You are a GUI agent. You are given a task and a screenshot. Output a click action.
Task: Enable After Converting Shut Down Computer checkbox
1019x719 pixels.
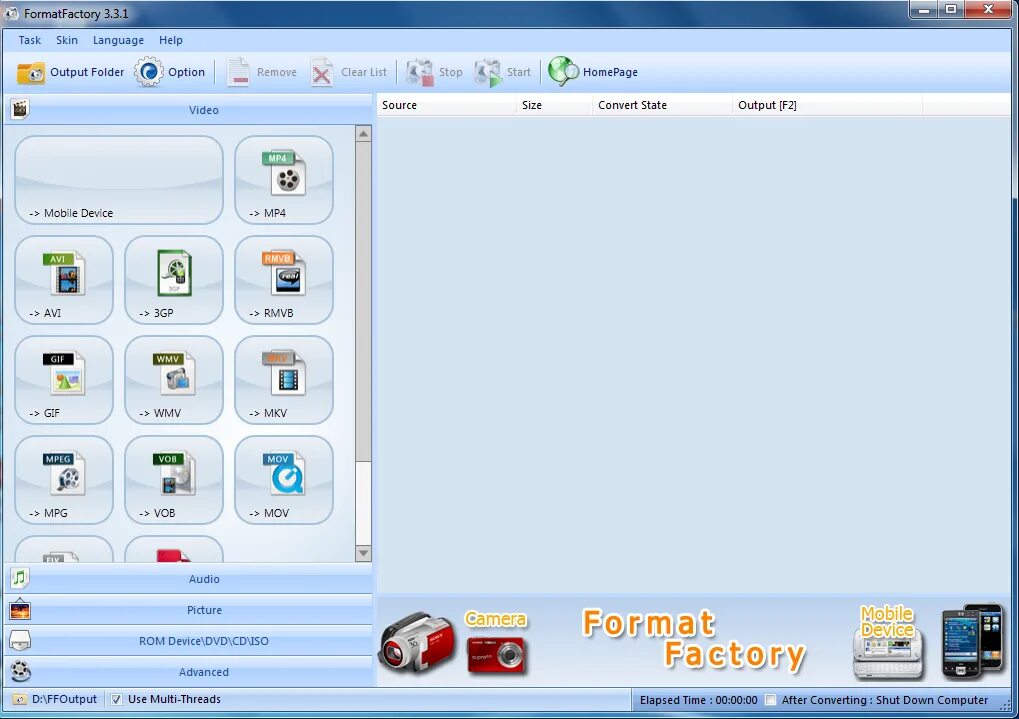coord(770,700)
